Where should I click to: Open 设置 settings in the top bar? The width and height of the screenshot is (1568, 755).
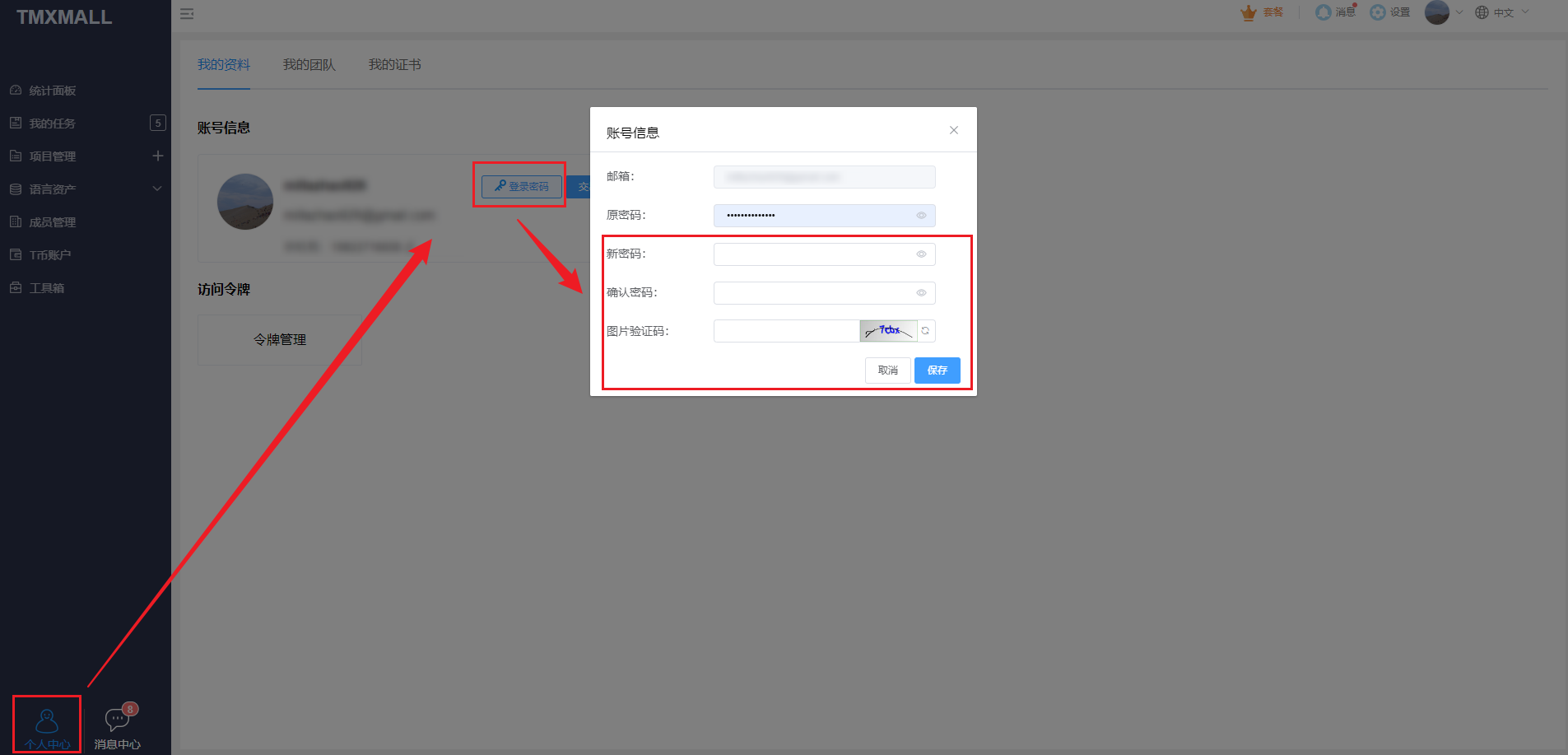1389,12
